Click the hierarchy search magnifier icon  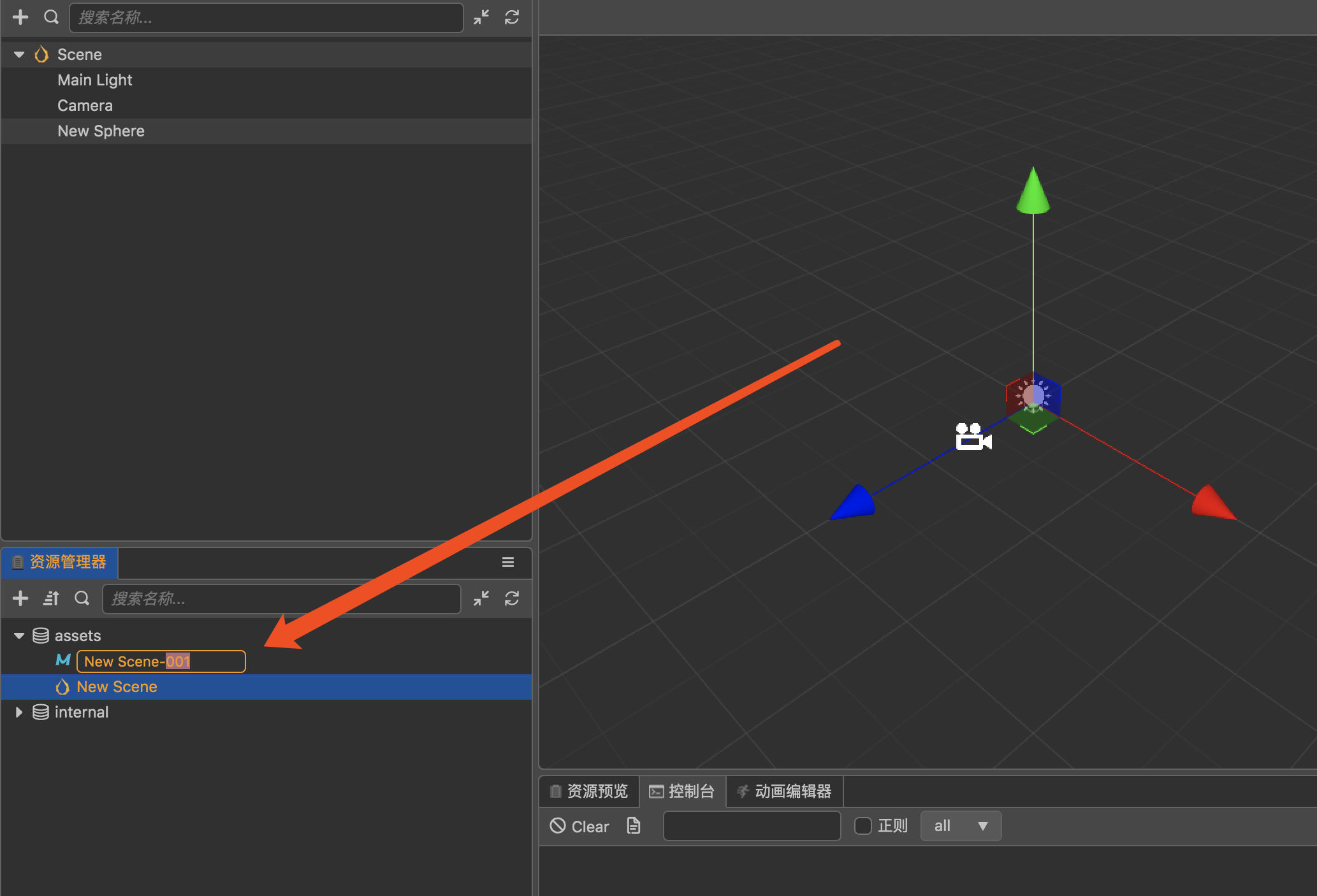[x=51, y=17]
